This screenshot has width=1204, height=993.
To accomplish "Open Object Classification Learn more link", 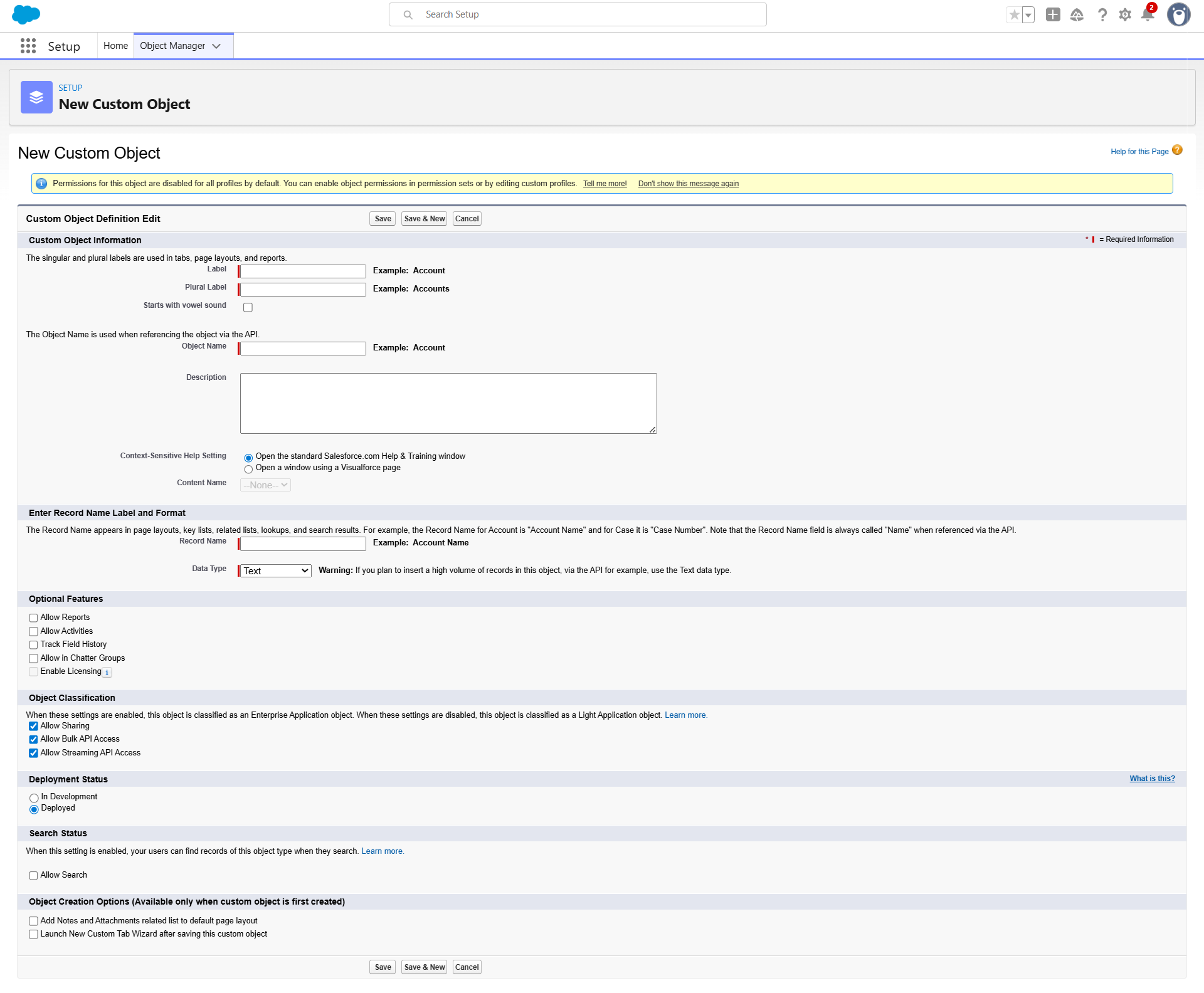I will click(x=685, y=715).
